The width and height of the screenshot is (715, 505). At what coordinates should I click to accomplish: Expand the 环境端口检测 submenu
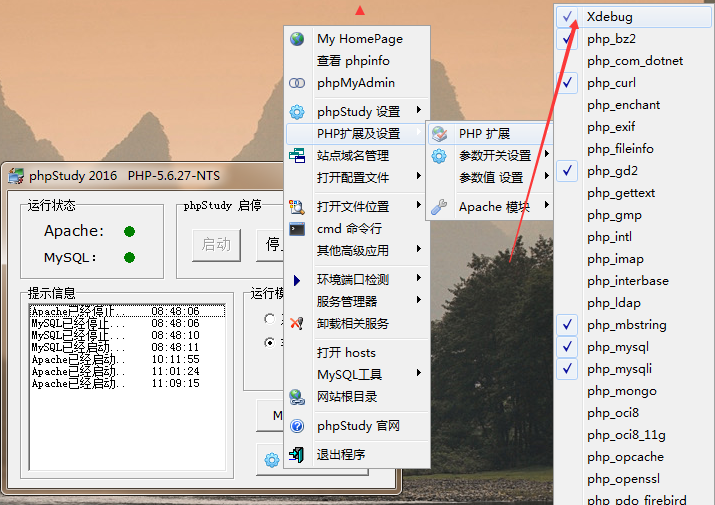(x=419, y=278)
